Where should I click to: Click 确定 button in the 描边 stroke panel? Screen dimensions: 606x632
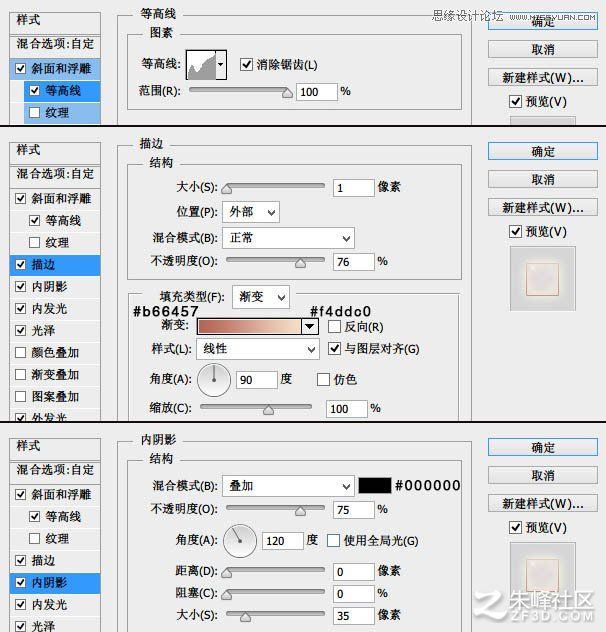(x=543, y=152)
